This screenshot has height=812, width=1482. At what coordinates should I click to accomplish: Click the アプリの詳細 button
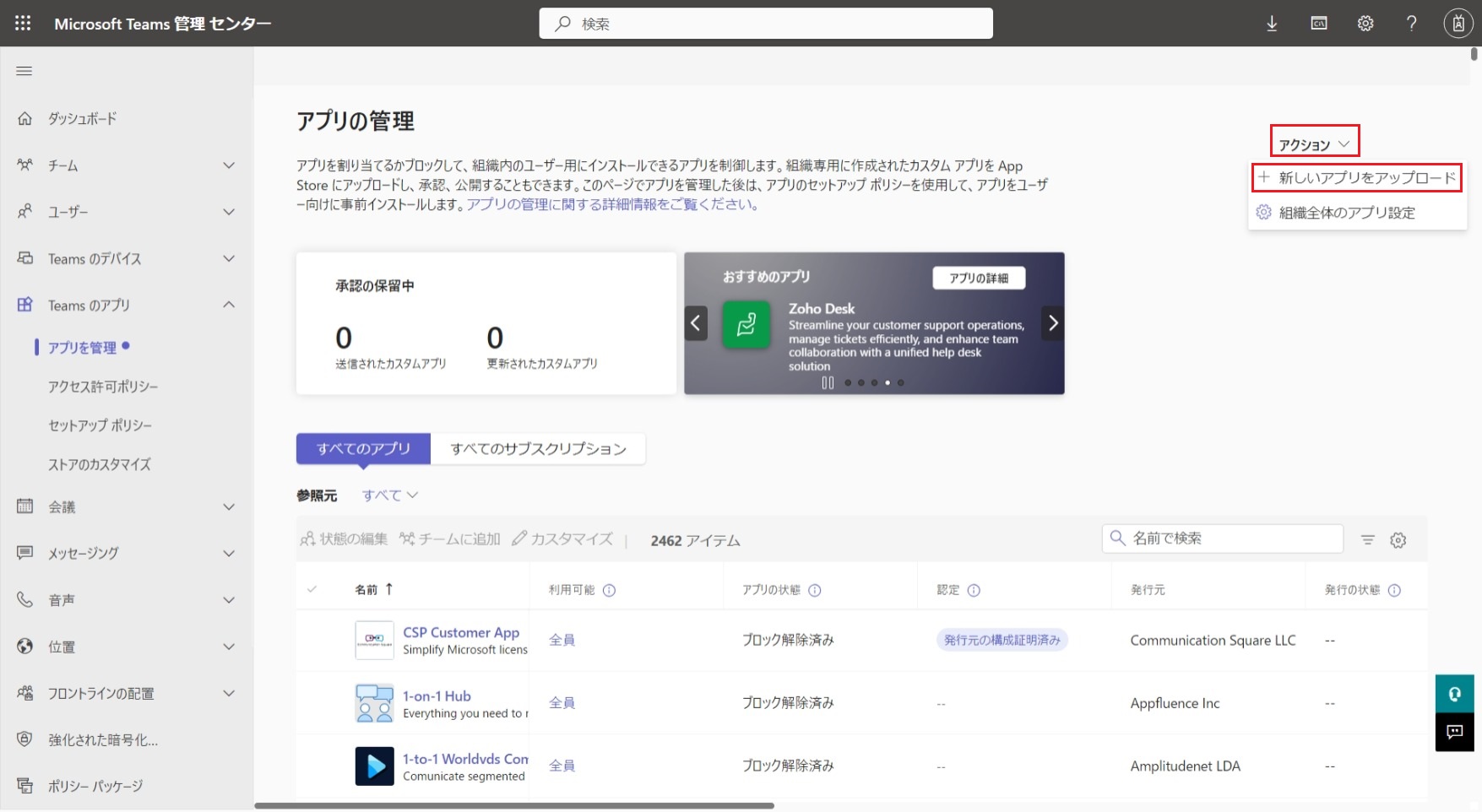979,279
